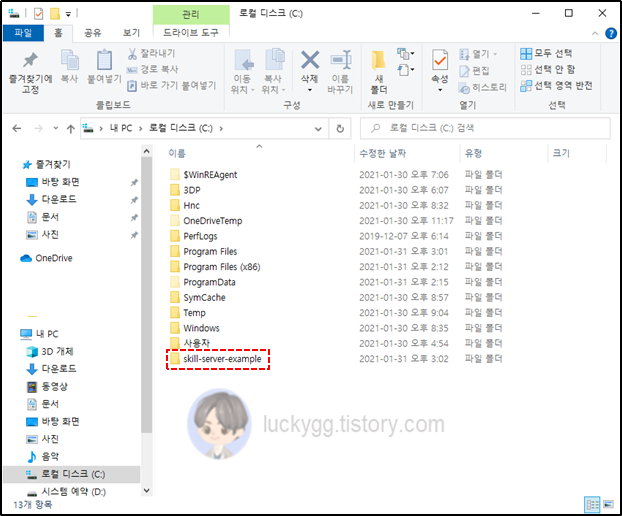The width and height of the screenshot is (622, 516).
Task: Open quick access toolbar customize dropdown
Action: 68,14
